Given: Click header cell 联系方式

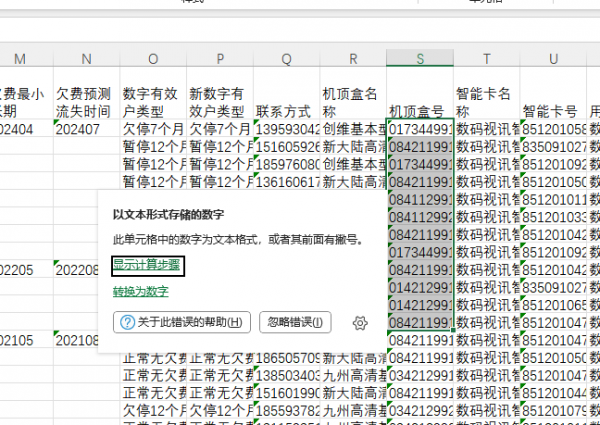Looking at the screenshot, I should [286, 93].
